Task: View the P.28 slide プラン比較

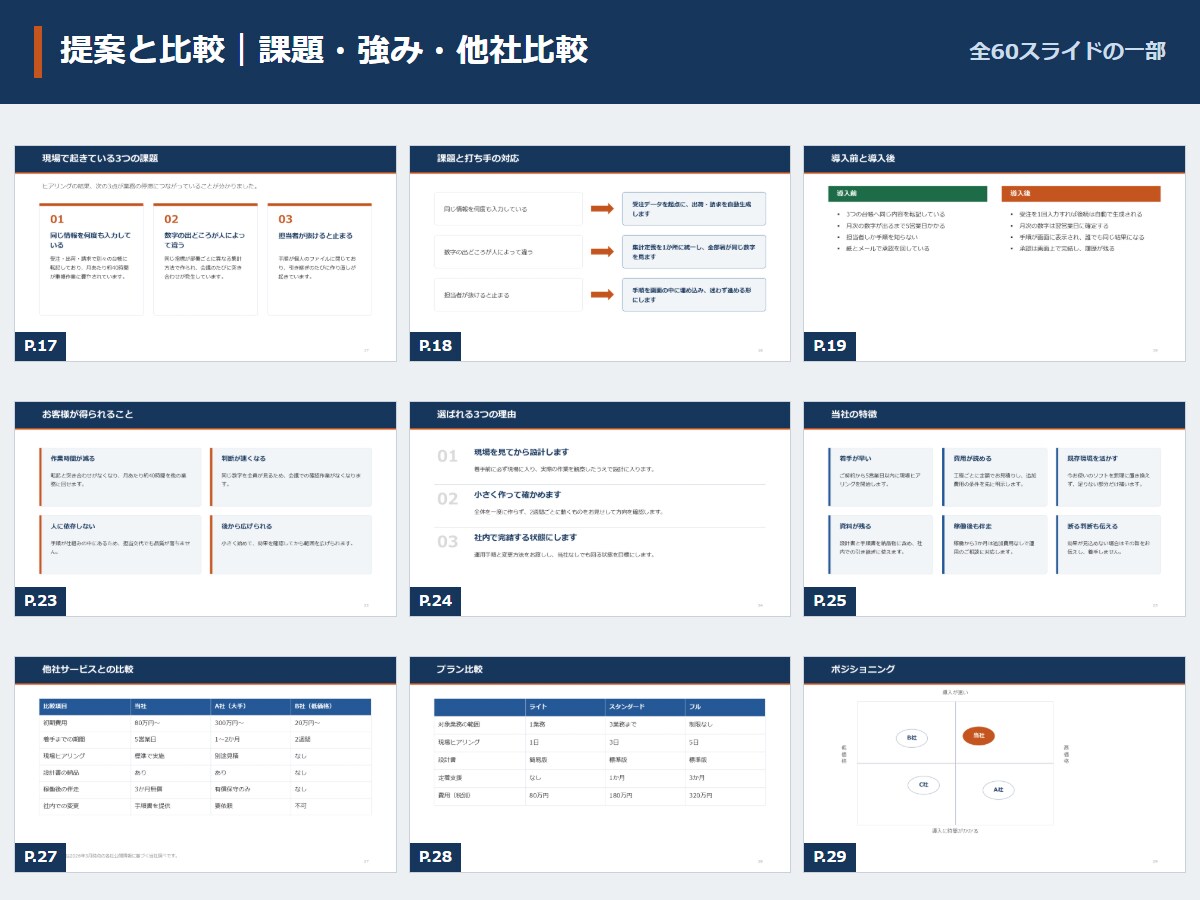Action: (600, 764)
